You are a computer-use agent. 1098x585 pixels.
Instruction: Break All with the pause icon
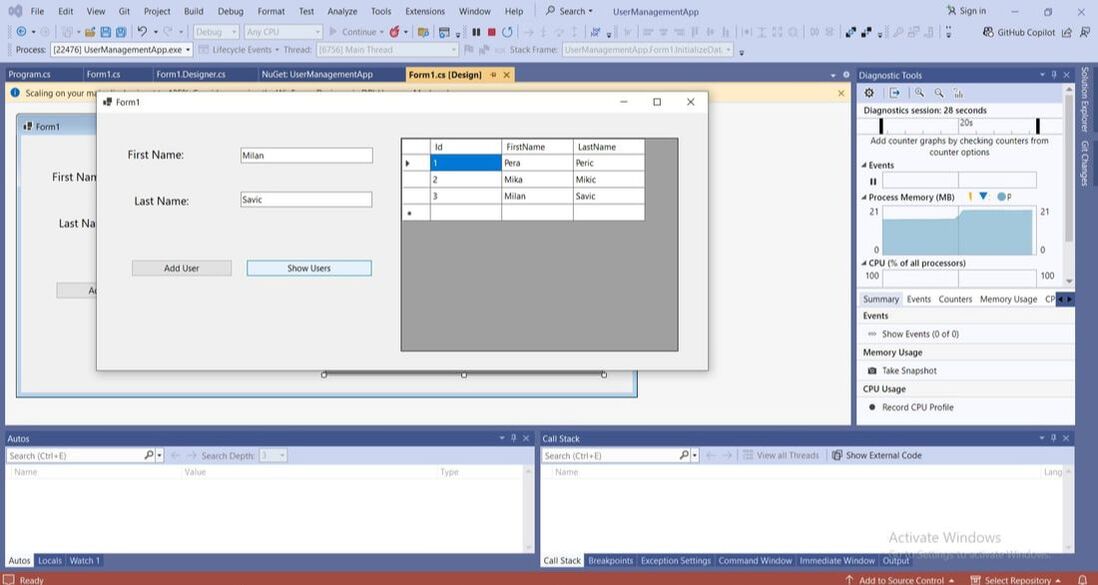pos(476,32)
